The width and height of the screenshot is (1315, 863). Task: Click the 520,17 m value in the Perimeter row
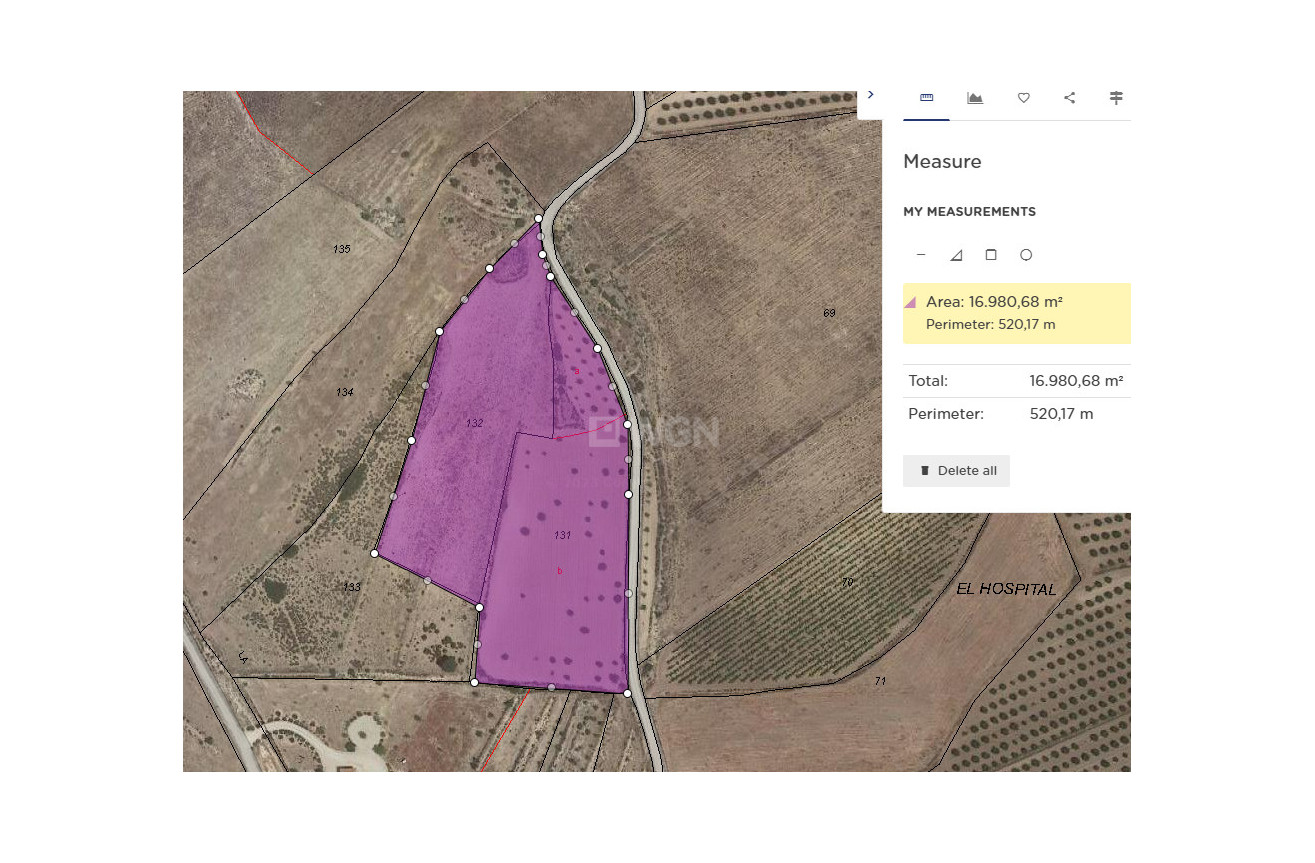1061,413
